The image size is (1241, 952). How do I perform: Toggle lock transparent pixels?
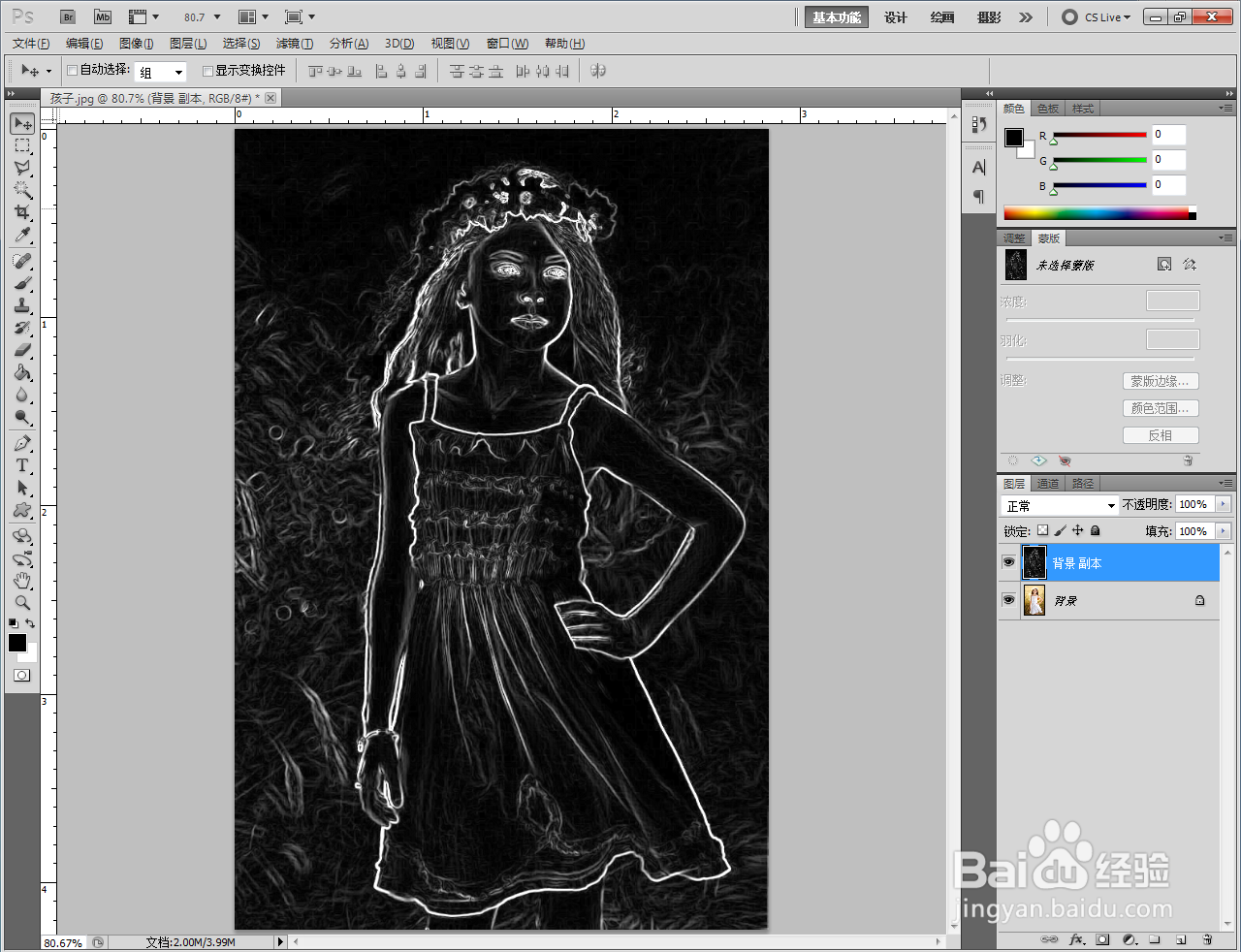tap(1042, 530)
